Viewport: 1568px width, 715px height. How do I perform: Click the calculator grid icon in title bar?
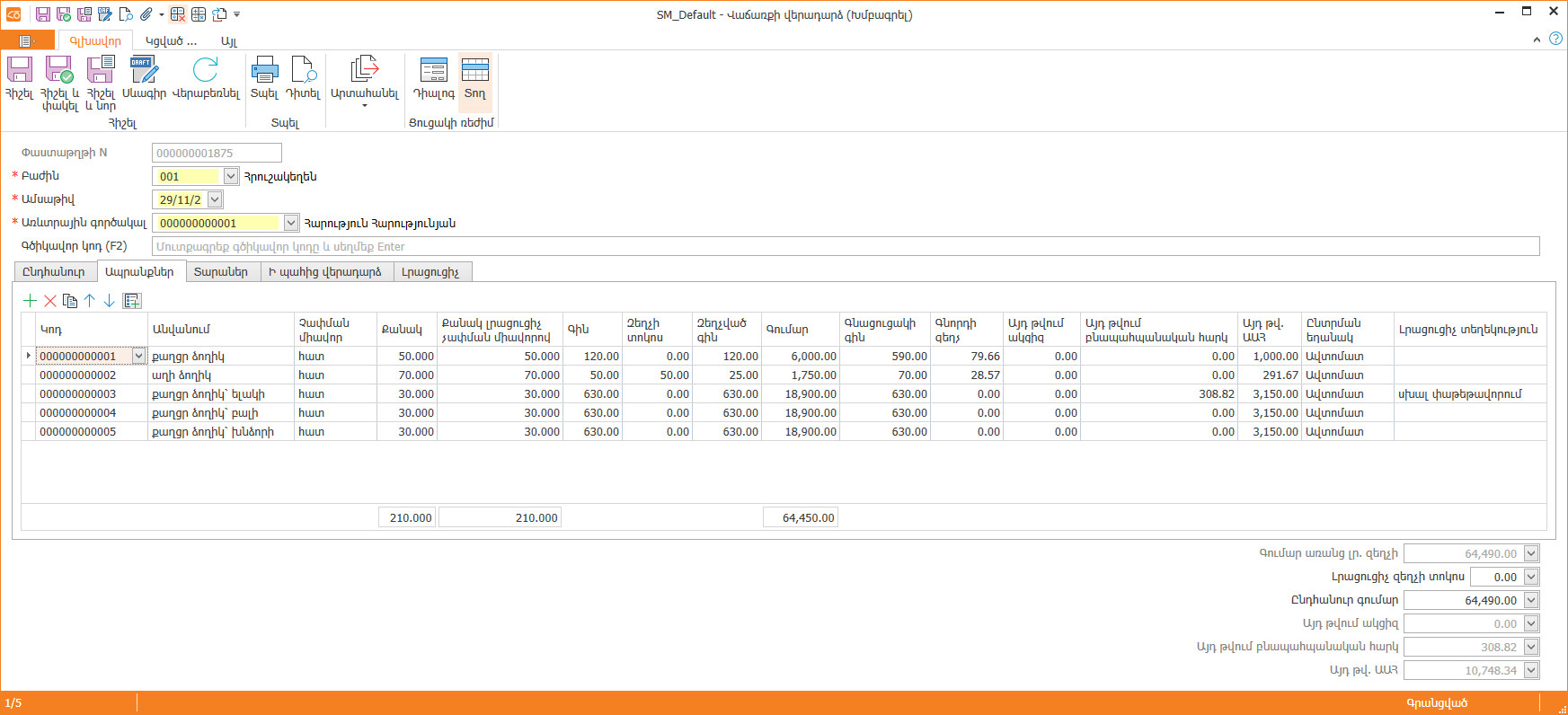click(x=199, y=14)
